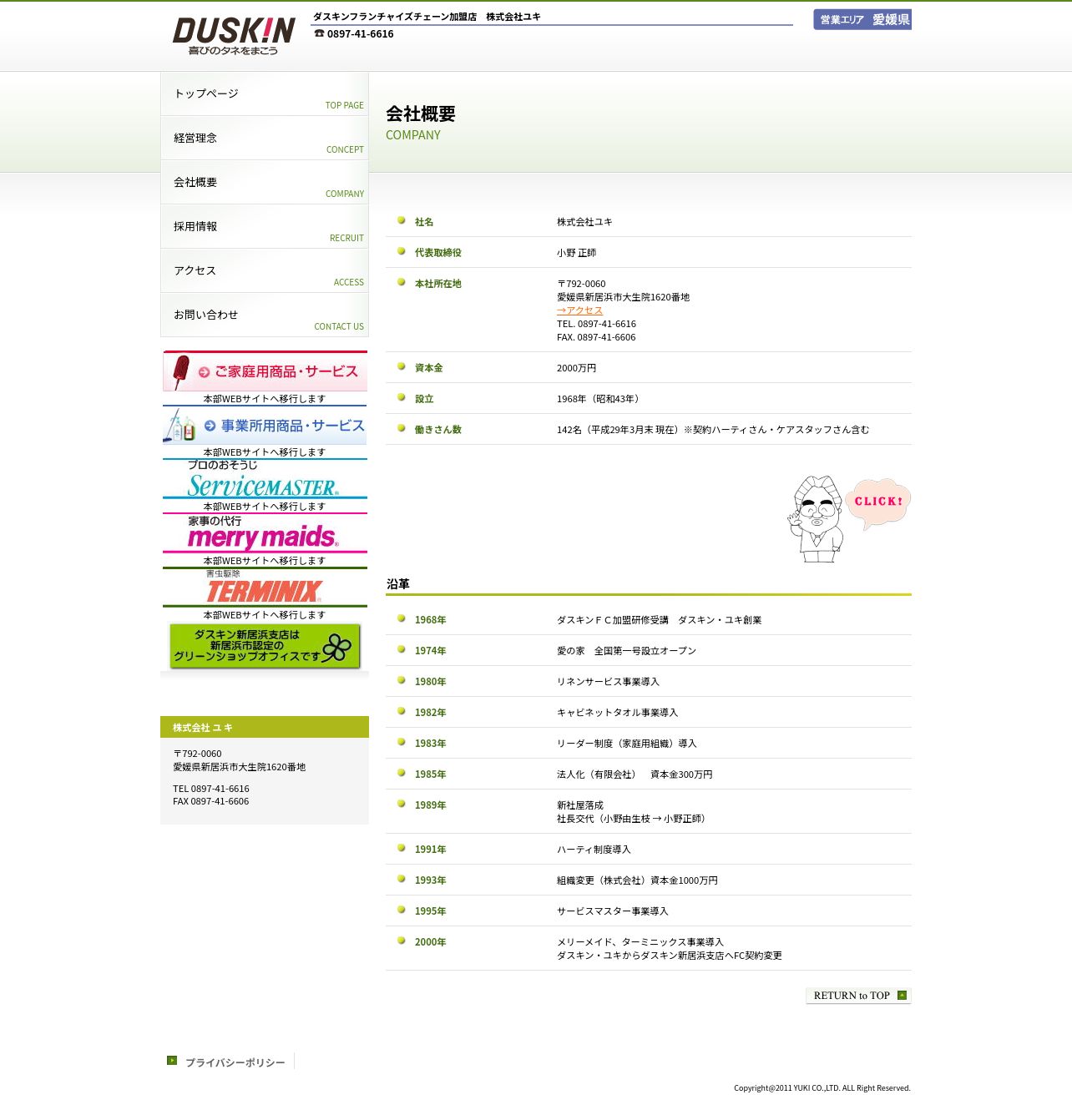Click the 1968年 history row
1072x1120 pixels.
tap(649, 620)
